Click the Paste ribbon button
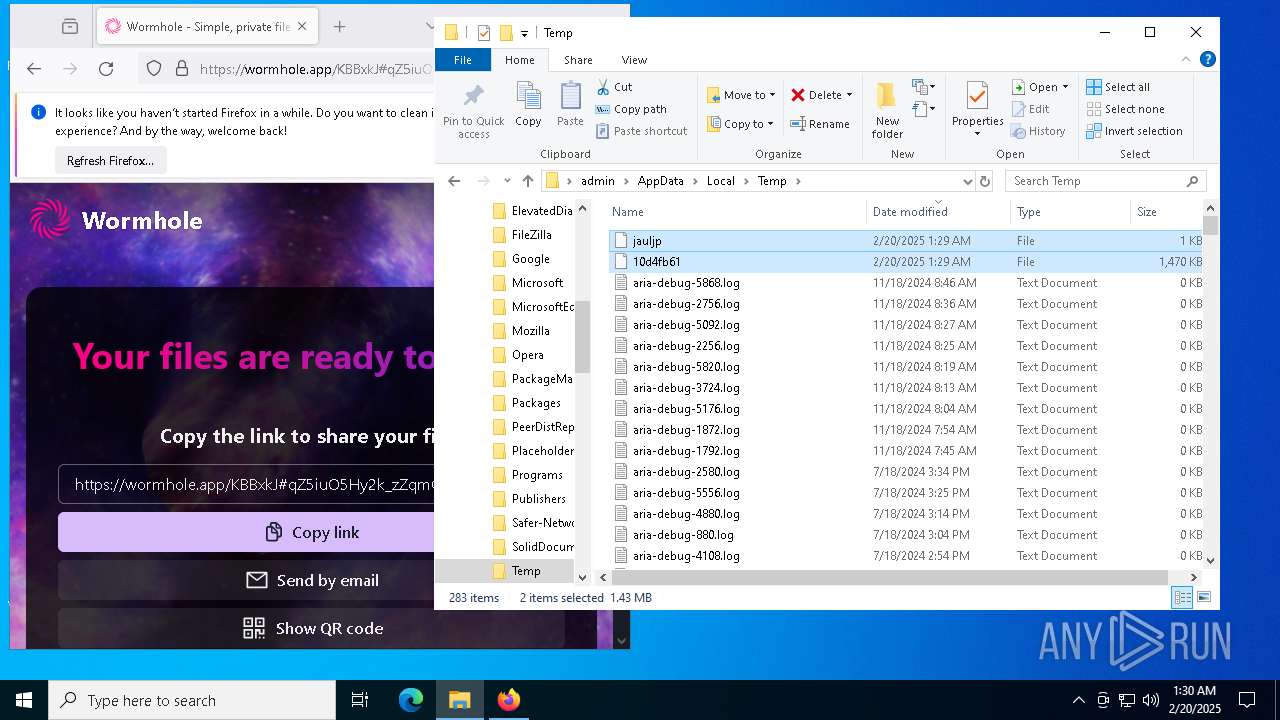 tap(570, 105)
